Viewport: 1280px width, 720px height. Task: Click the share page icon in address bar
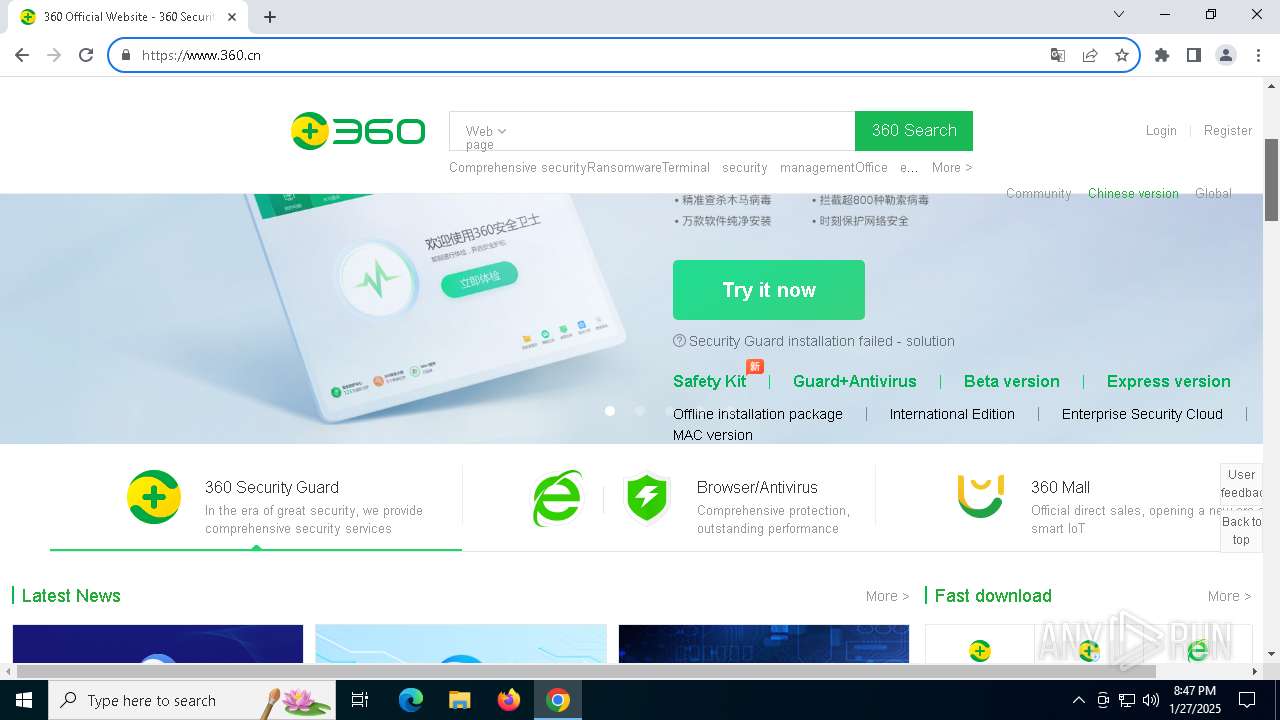point(1090,55)
